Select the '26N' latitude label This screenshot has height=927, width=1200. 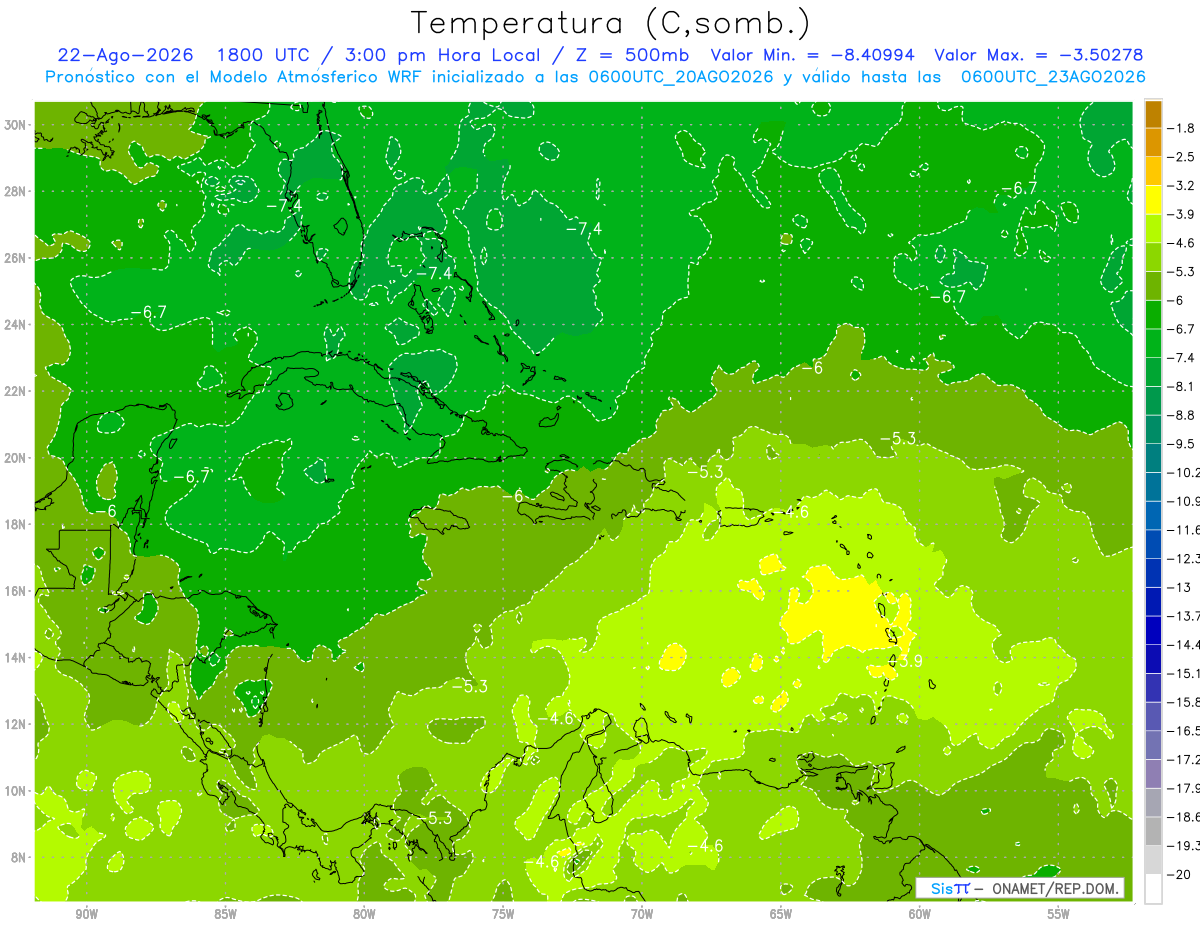(x=17, y=258)
